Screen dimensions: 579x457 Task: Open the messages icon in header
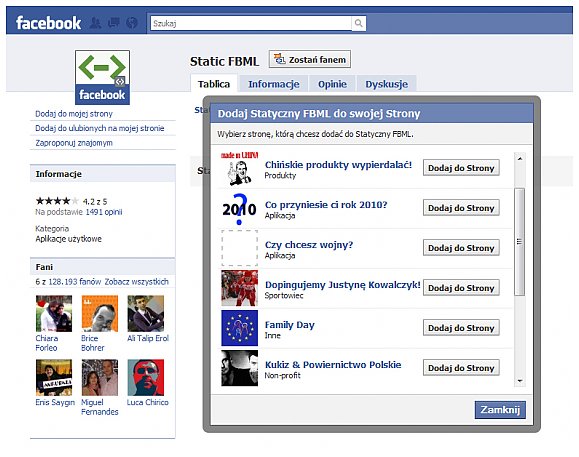(x=114, y=23)
